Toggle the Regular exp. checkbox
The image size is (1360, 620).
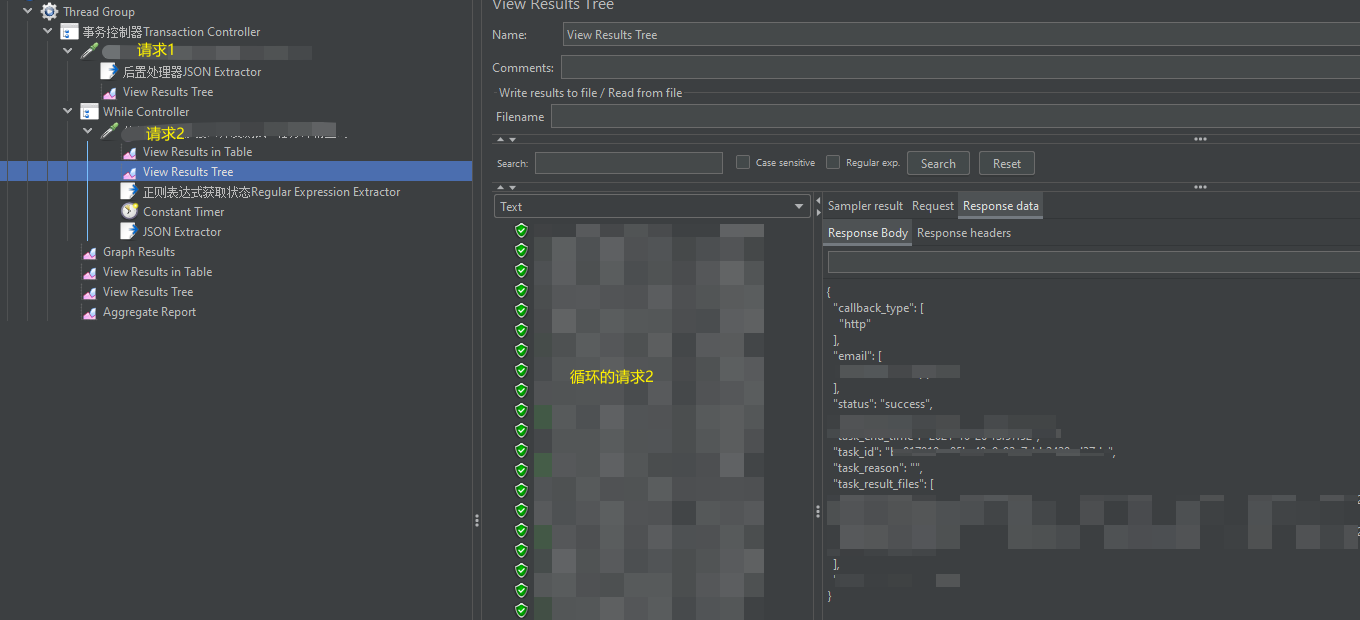(833, 162)
